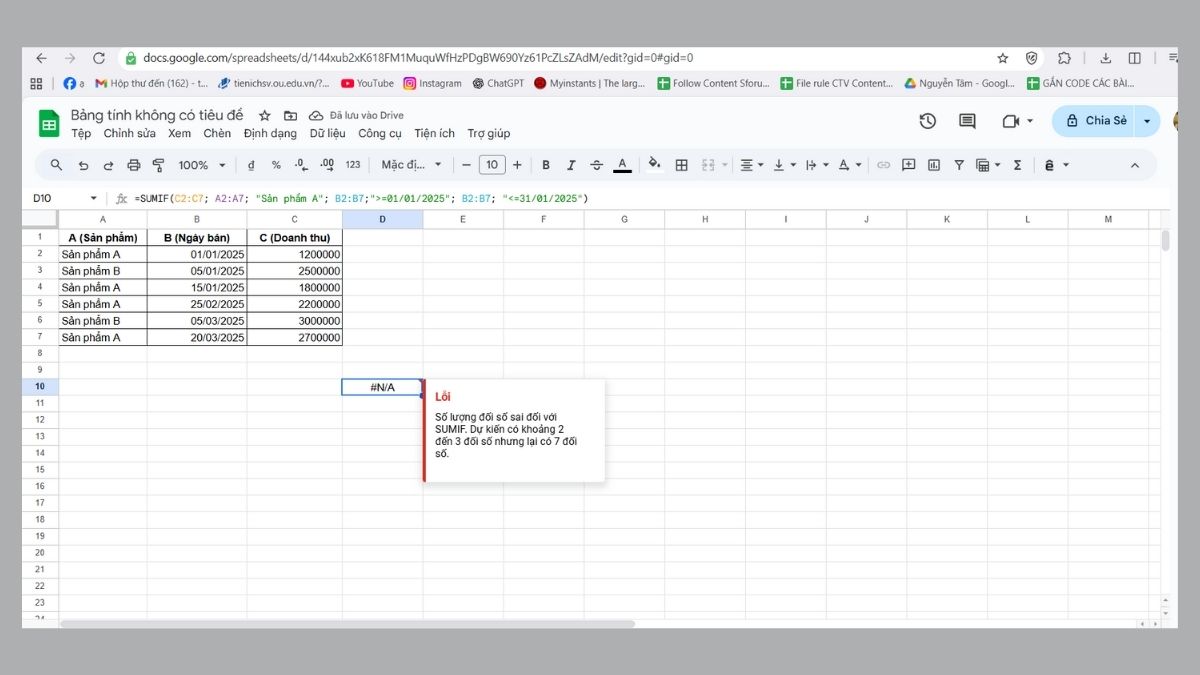
Task: Open the 100% zoom dropdown
Action: (202, 165)
